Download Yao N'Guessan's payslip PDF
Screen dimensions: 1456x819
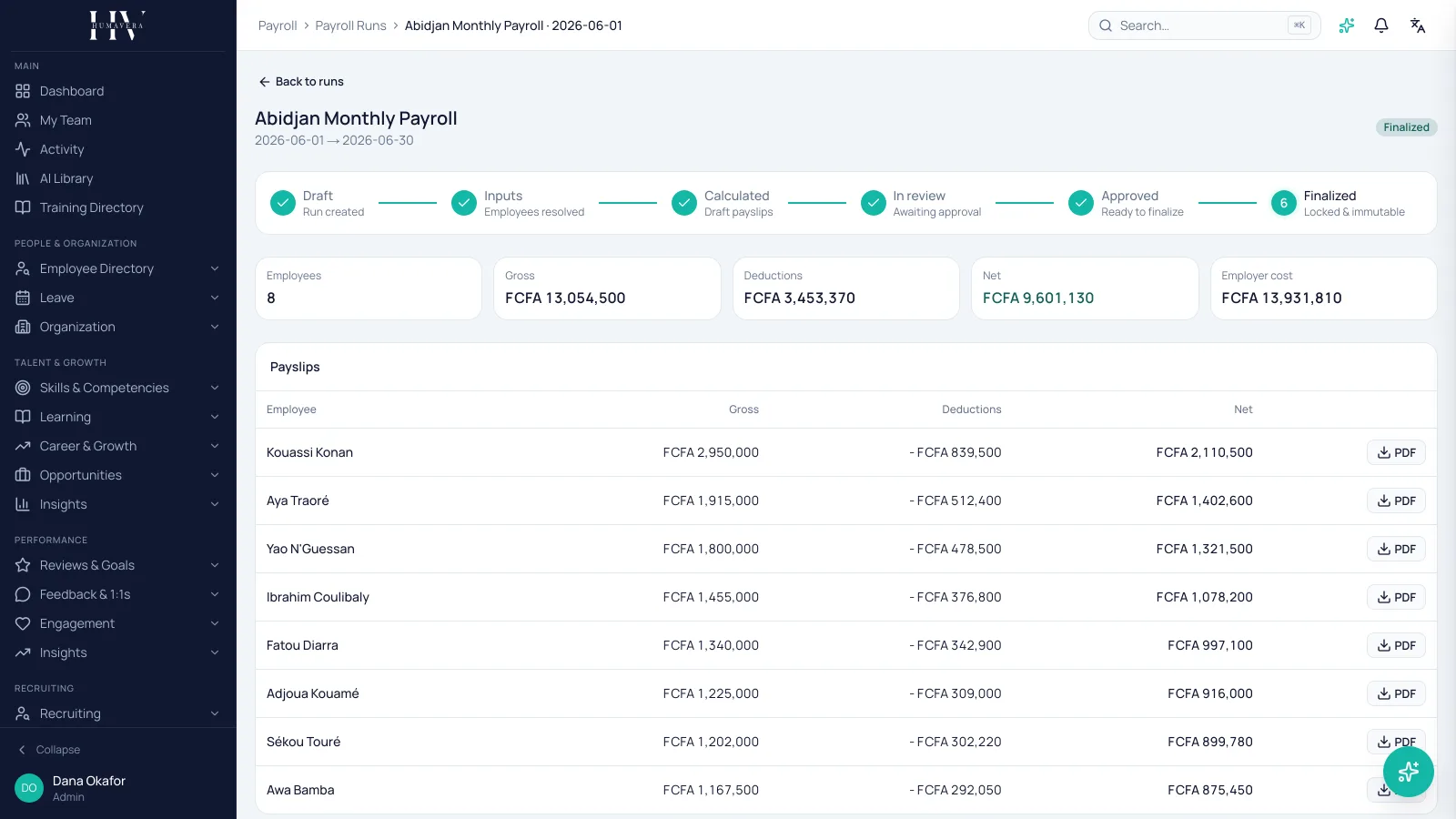(1396, 549)
